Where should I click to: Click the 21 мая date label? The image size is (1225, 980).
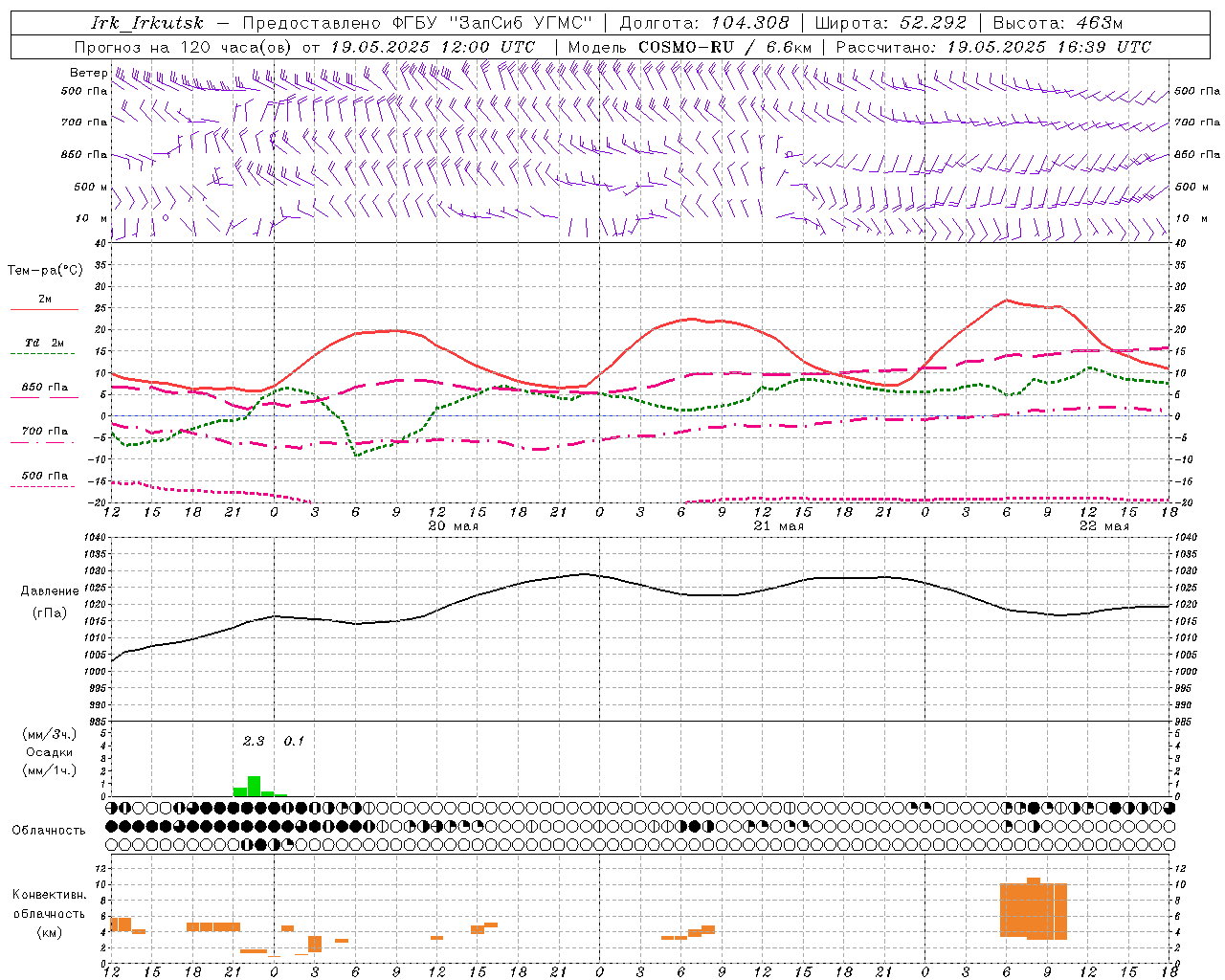coord(778,526)
